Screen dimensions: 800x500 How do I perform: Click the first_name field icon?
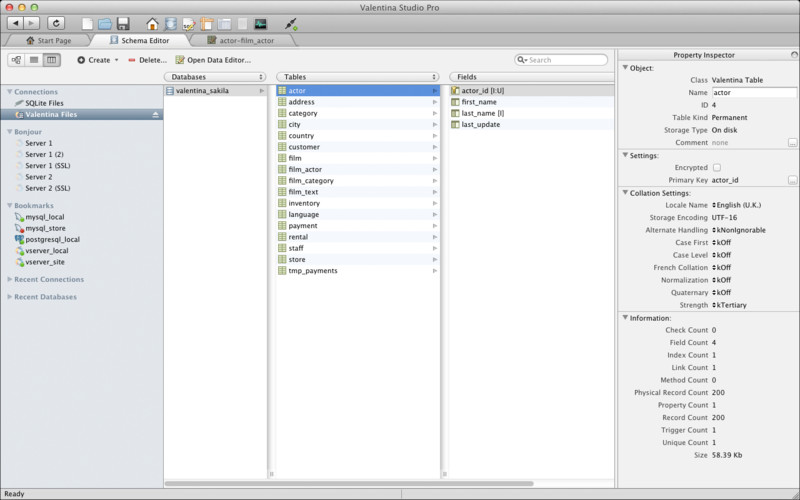tap(455, 102)
